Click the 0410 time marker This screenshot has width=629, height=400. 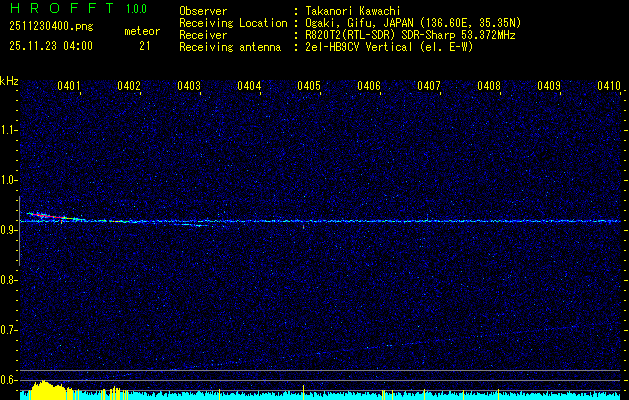609,87
